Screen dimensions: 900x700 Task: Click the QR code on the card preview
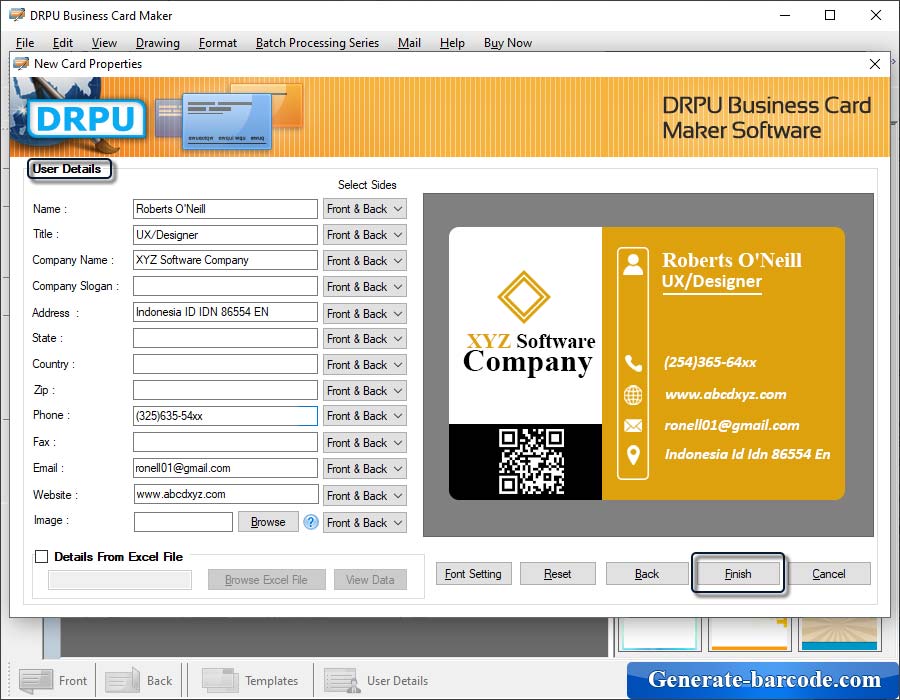coord(532,461)
